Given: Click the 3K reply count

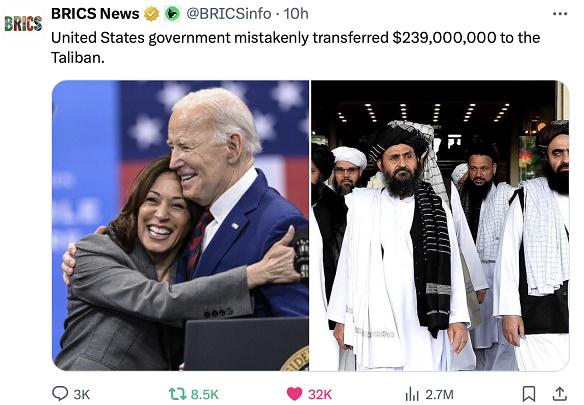Looking at the screenshot, I should 82,394.
